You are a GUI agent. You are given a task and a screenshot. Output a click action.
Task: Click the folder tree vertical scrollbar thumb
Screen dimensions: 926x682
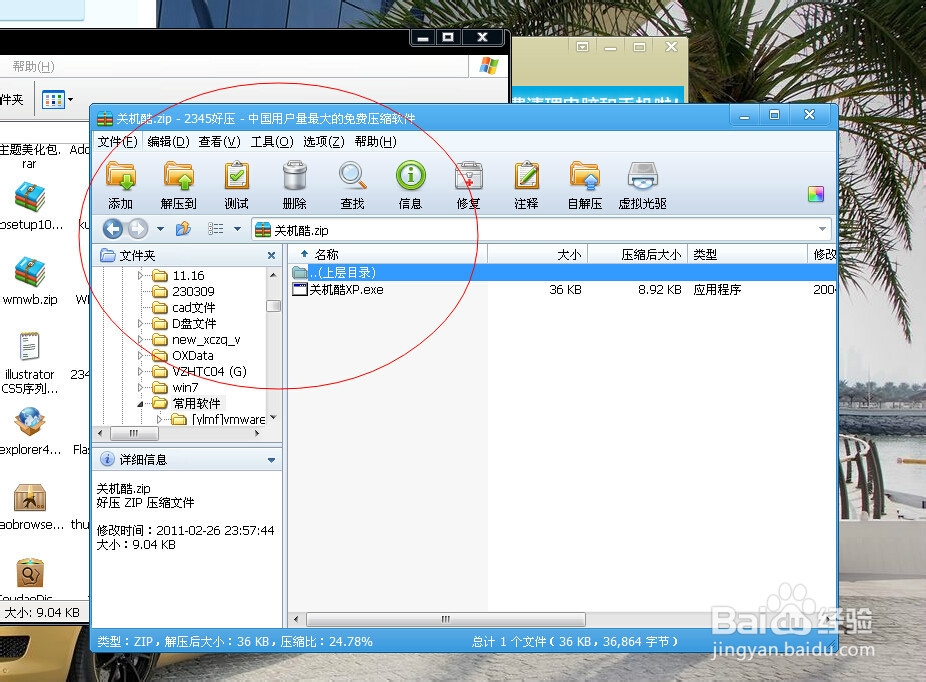[273, 306]
